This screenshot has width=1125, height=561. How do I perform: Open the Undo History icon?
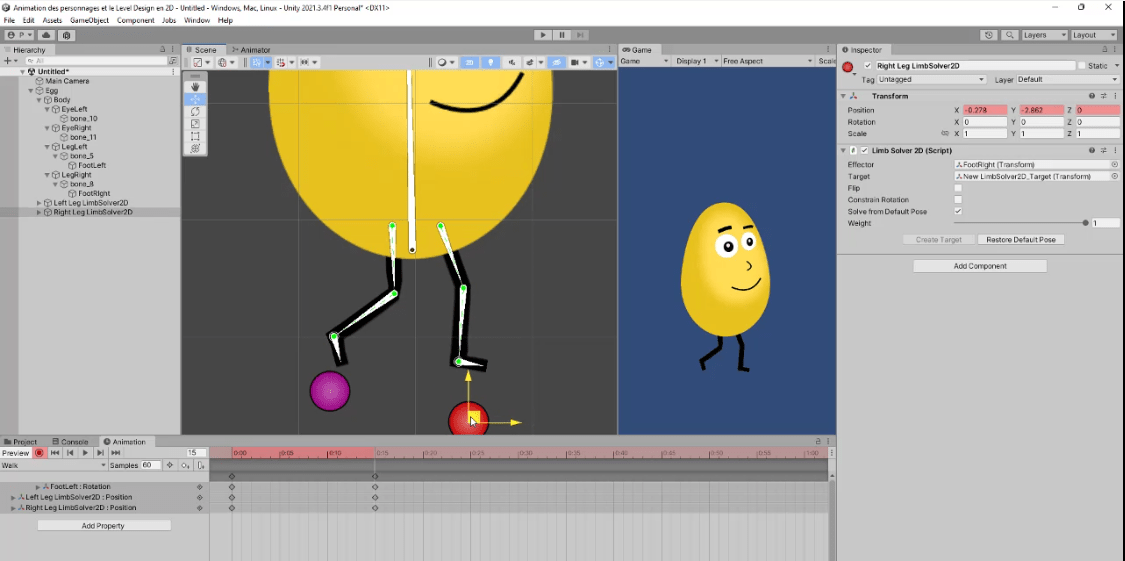point(989,35)
